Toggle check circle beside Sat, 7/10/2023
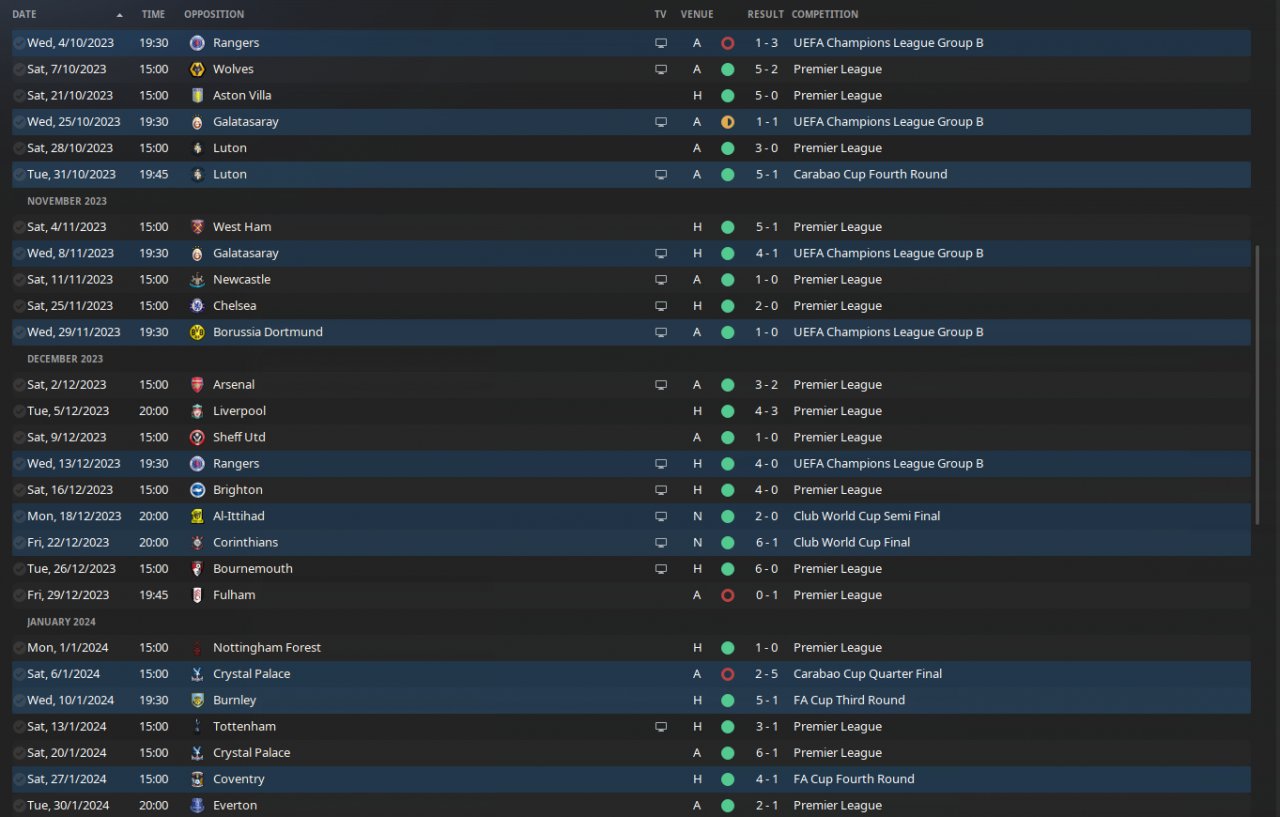The width and height of the screenshot is (1280, 817). tap(19, 69)
